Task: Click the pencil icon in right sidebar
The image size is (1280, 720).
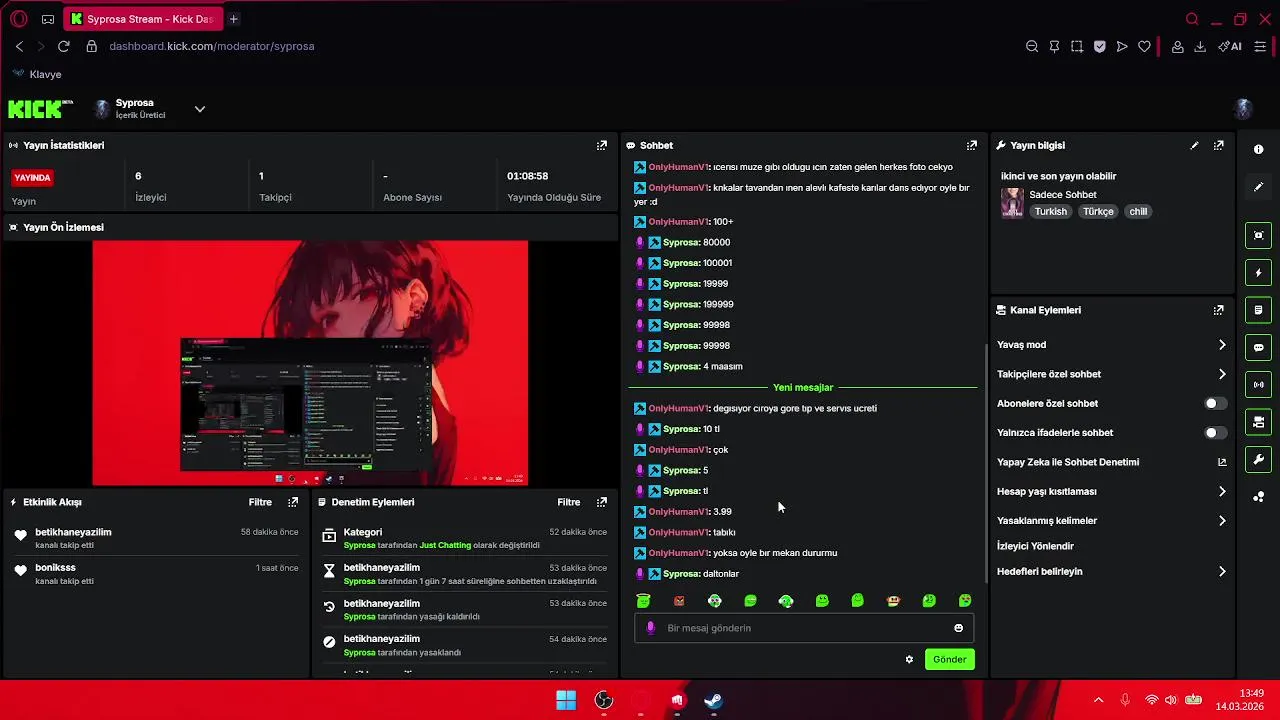Action: coord(1258,187)
